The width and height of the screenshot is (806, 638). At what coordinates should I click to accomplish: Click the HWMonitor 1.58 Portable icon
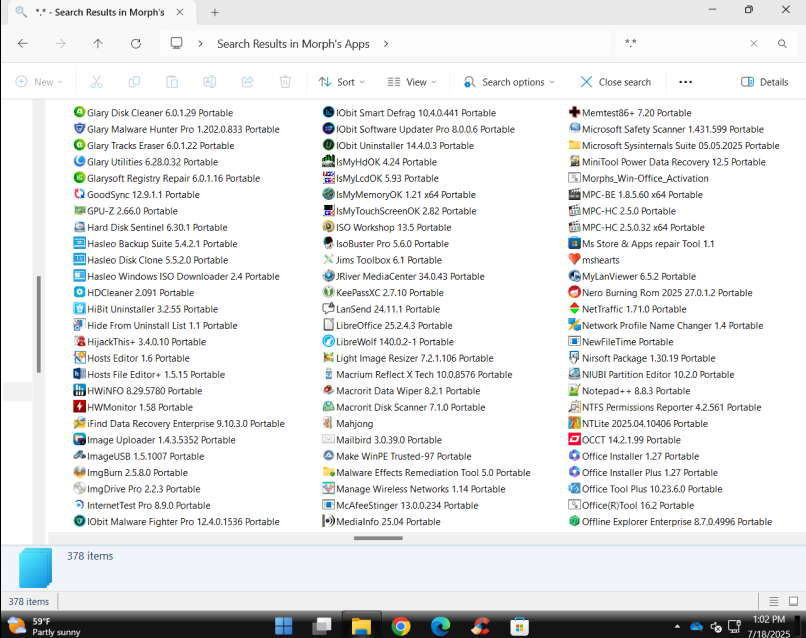[79, 407]
